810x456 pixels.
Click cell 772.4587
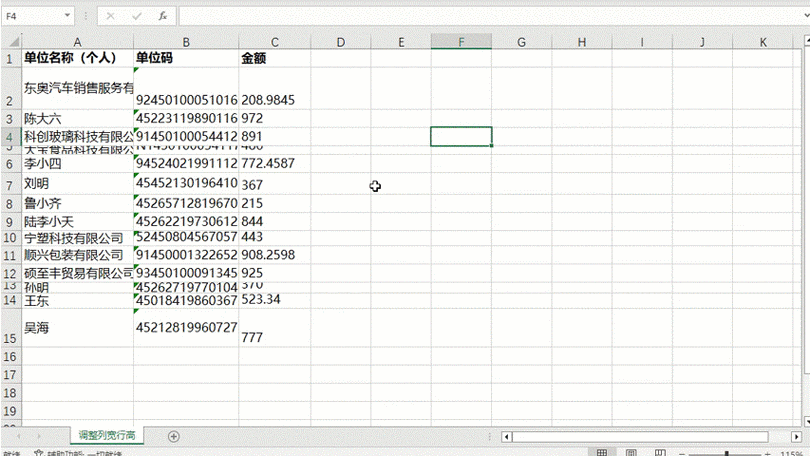pos(275,164)
